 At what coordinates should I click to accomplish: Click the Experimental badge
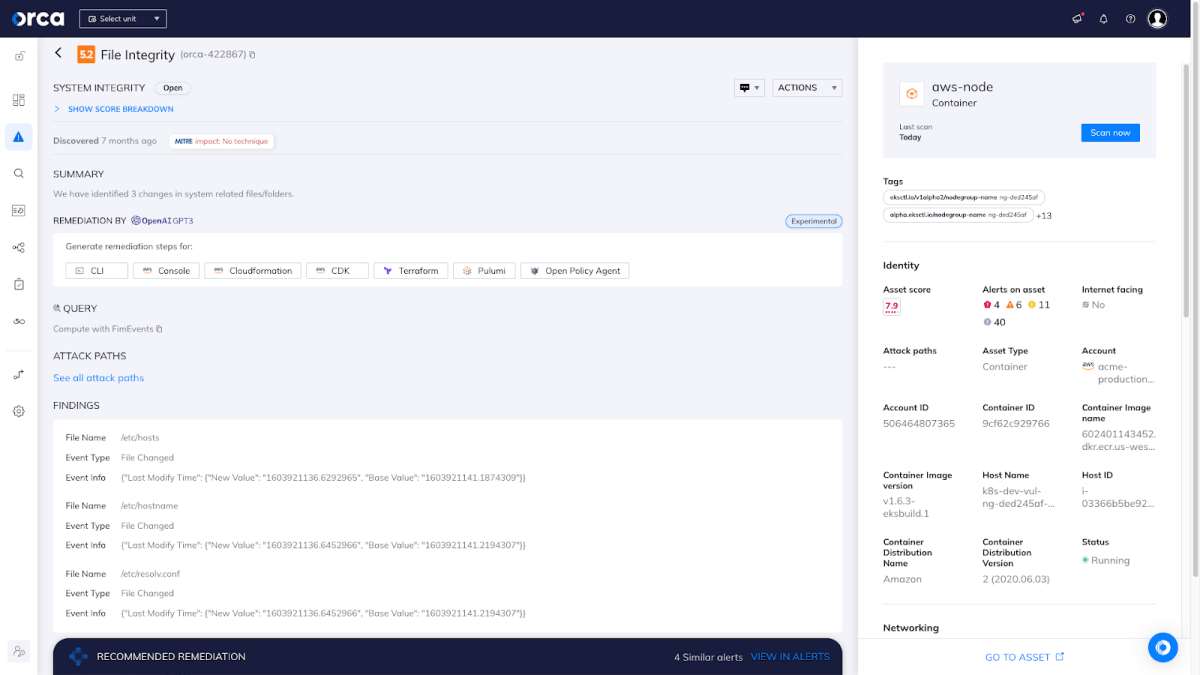point(814,221)
